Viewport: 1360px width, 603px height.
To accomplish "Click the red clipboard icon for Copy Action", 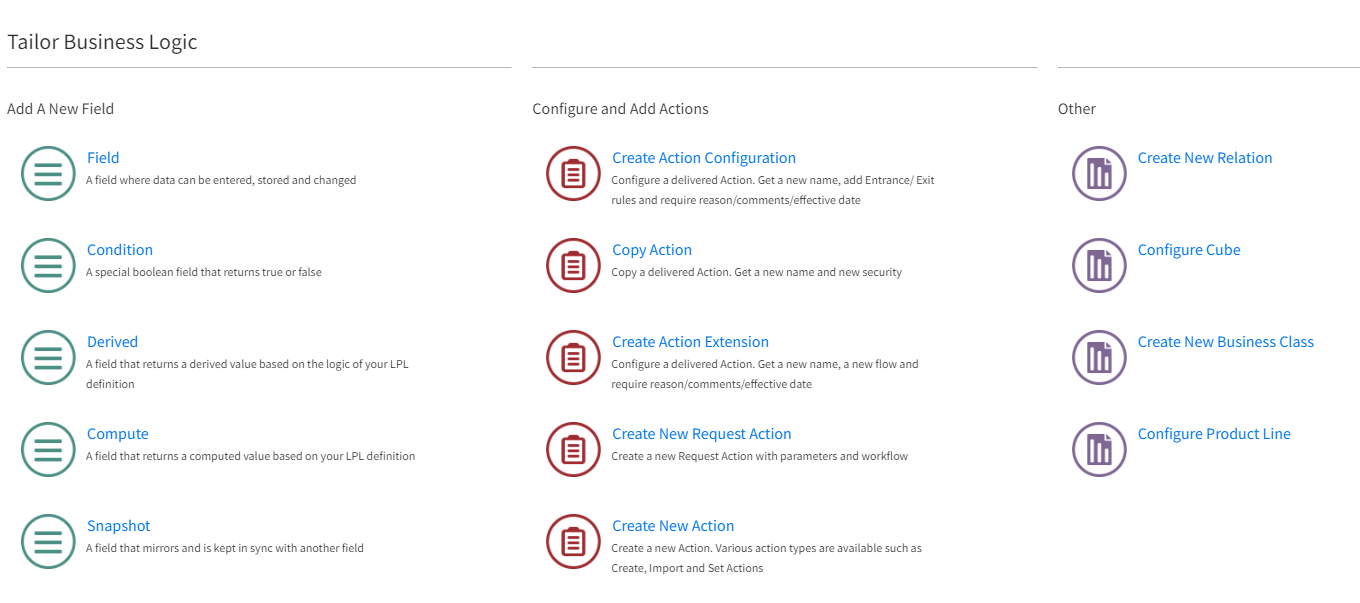I will pyautogui.click(x=573, y=266).
